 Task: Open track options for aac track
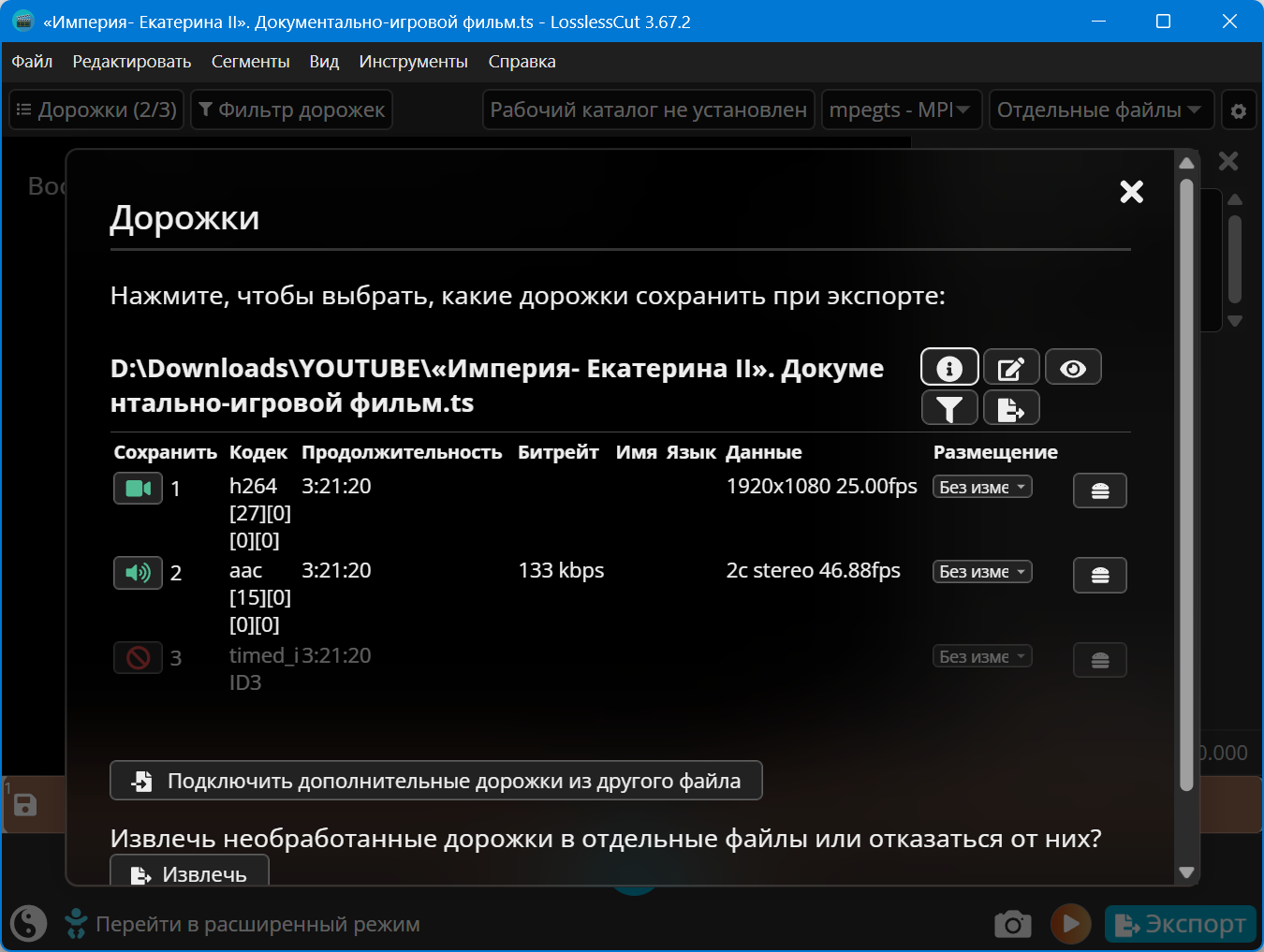1099,575
